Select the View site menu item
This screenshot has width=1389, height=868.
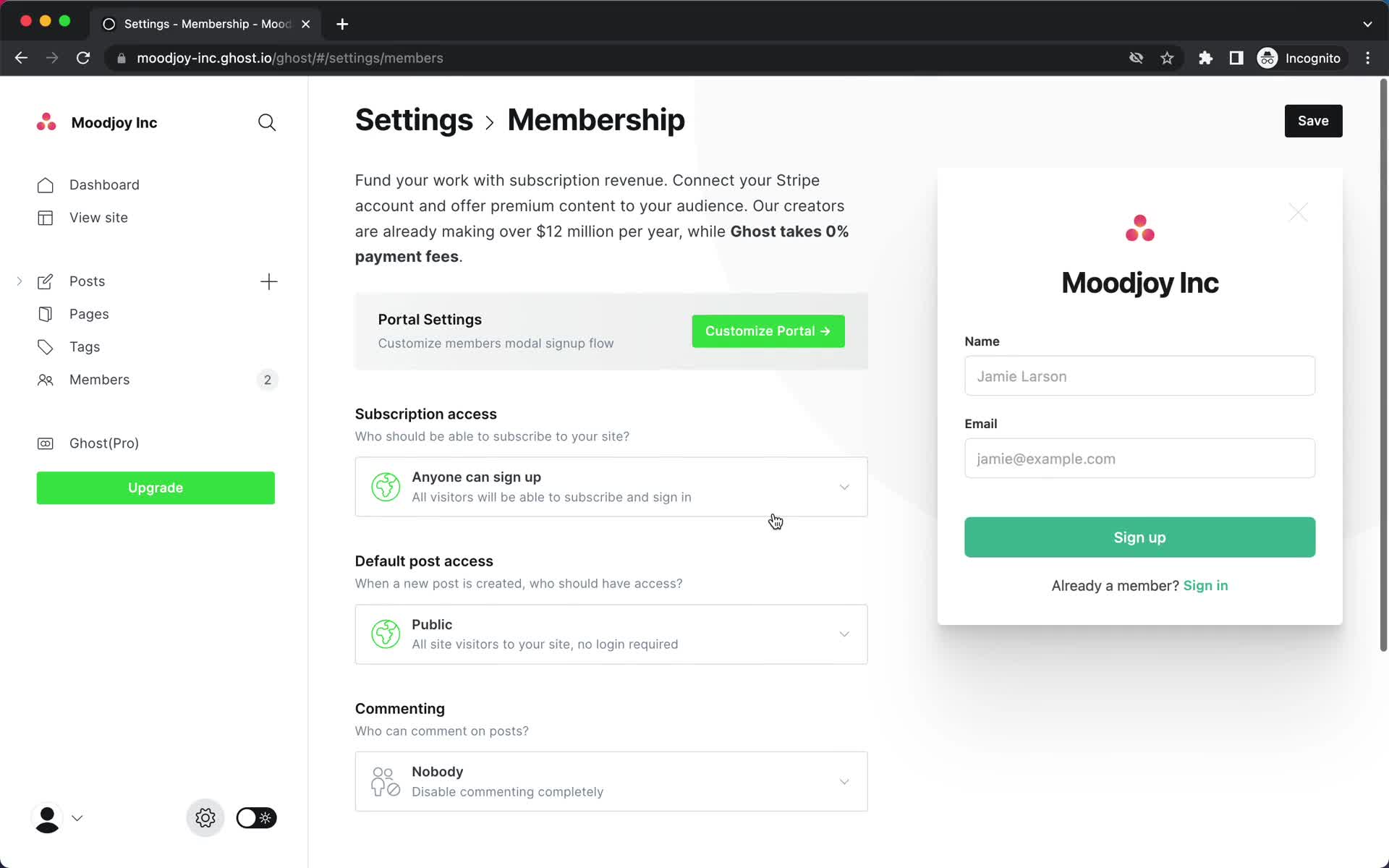point(99,217)
